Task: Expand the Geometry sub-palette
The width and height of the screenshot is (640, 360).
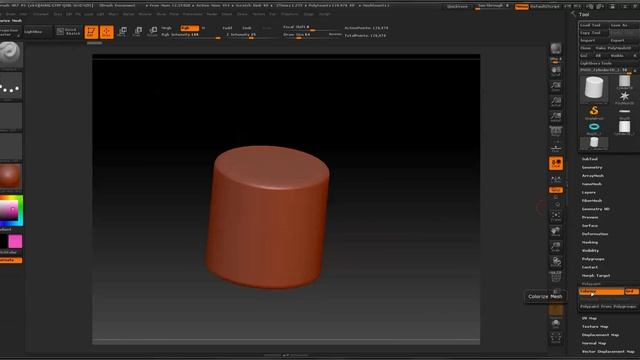Action: (592, 167)
